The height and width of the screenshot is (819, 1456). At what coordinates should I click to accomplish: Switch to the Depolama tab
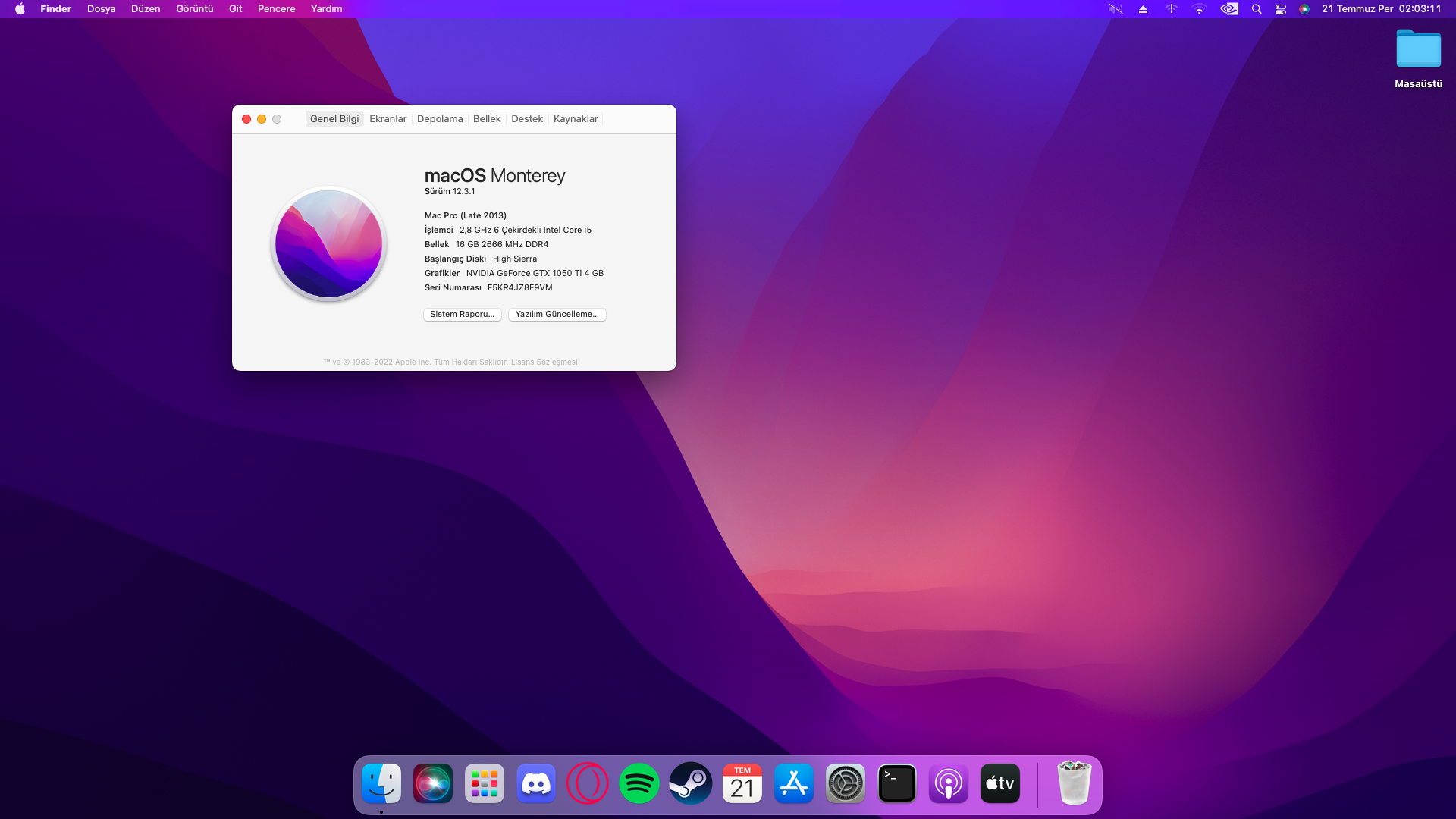tap(440, 119)
